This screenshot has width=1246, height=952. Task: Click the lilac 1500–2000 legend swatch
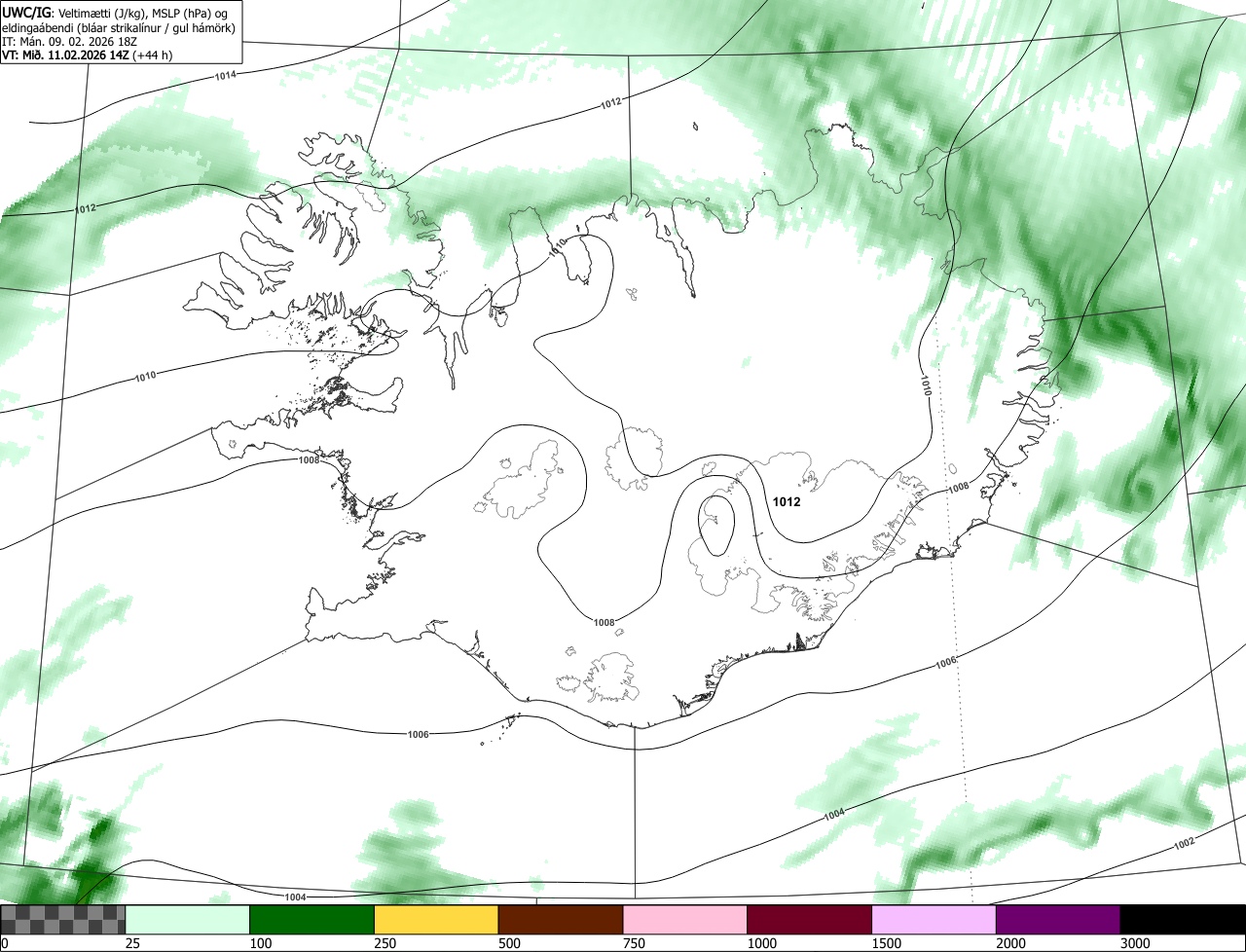coord(934,919)
